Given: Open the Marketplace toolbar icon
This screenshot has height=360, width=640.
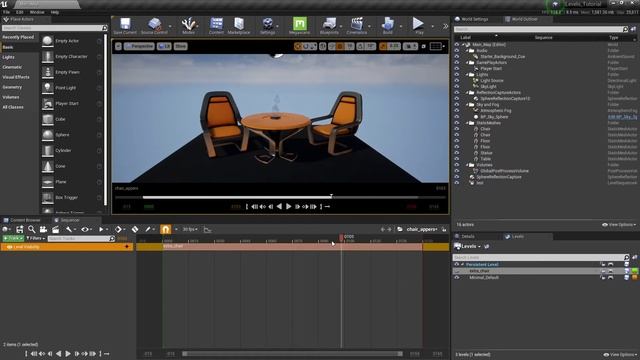Looking at the screenshot, I should 239,24.
